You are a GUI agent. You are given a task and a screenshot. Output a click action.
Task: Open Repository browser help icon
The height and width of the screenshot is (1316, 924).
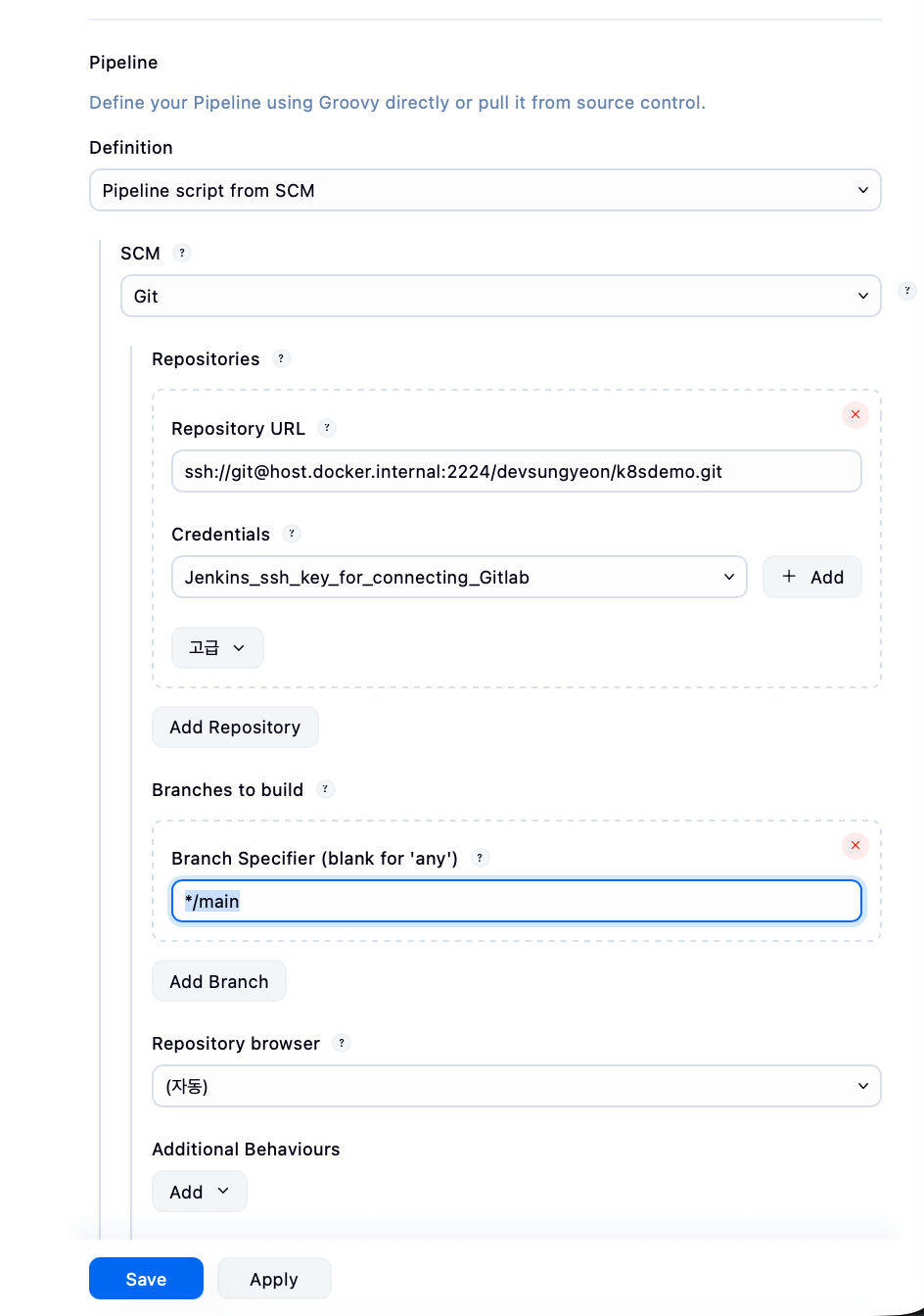[342, 1043]
